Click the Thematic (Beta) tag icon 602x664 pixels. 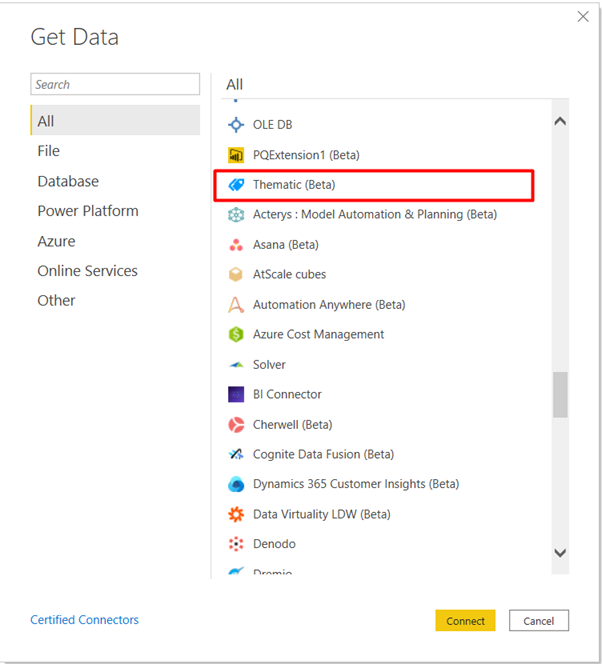[x=236, y=185]
